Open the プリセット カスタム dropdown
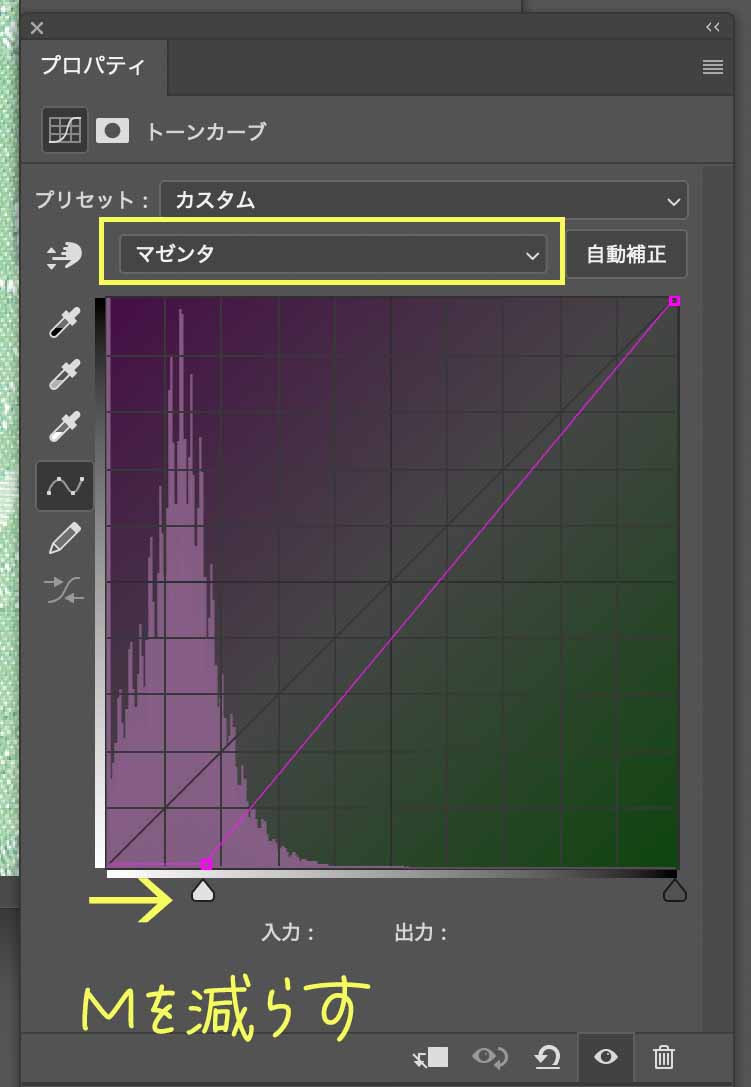Viewport: 751px width, 1087px height. click(x=423, y=200)
